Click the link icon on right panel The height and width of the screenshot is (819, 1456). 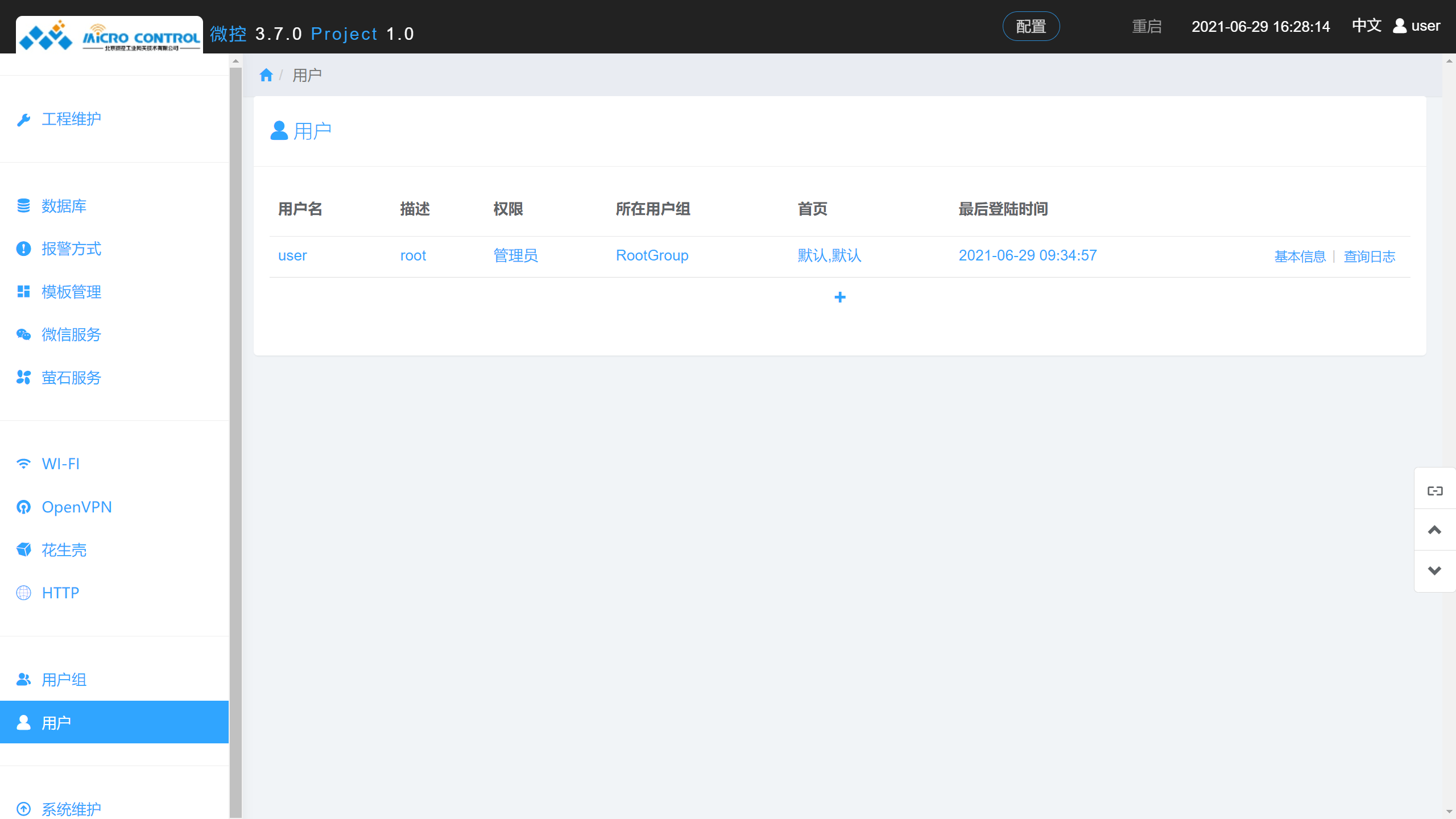[x=1434, y=490]
